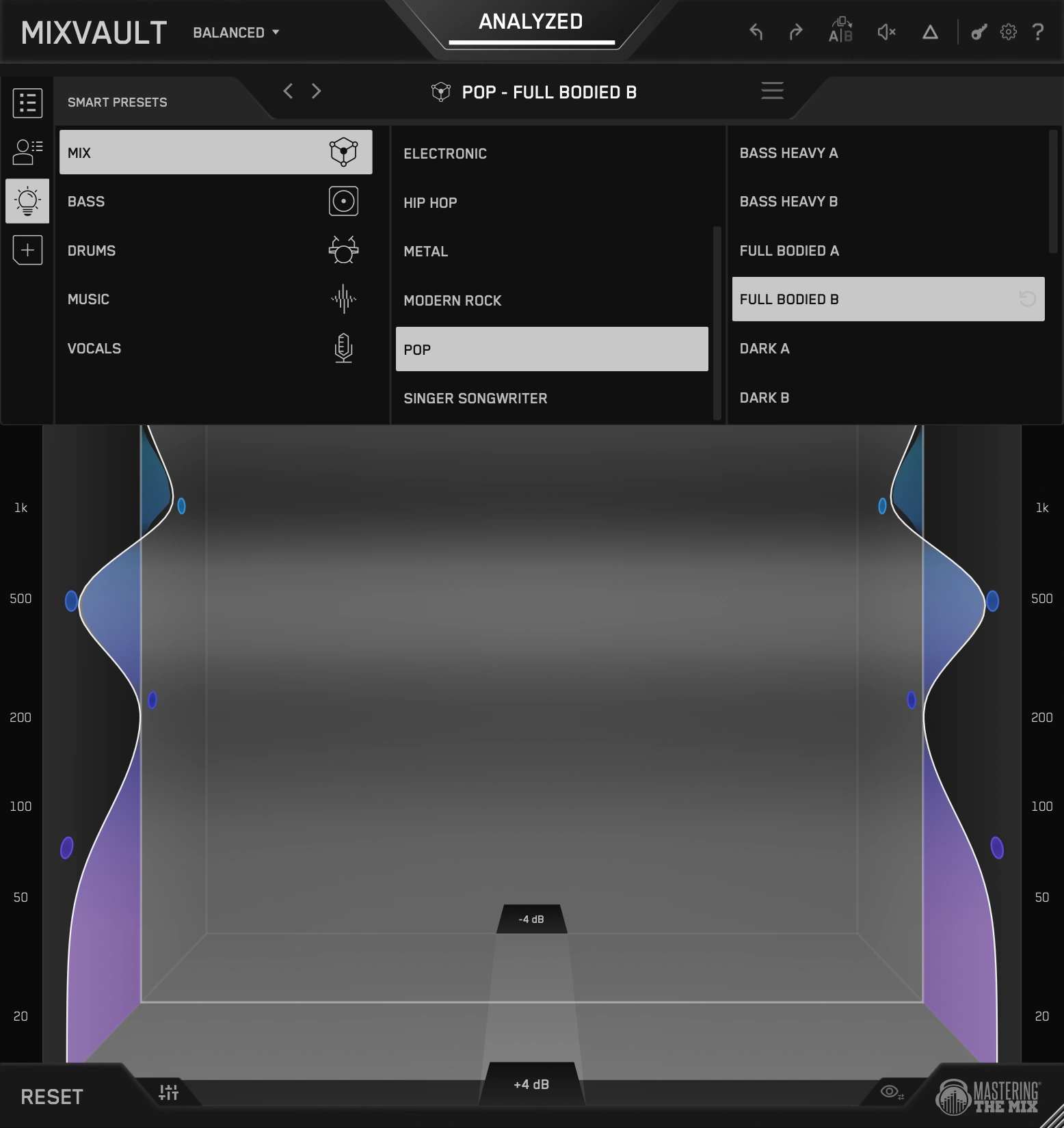Open the help question mark

tap(1038, 32)
